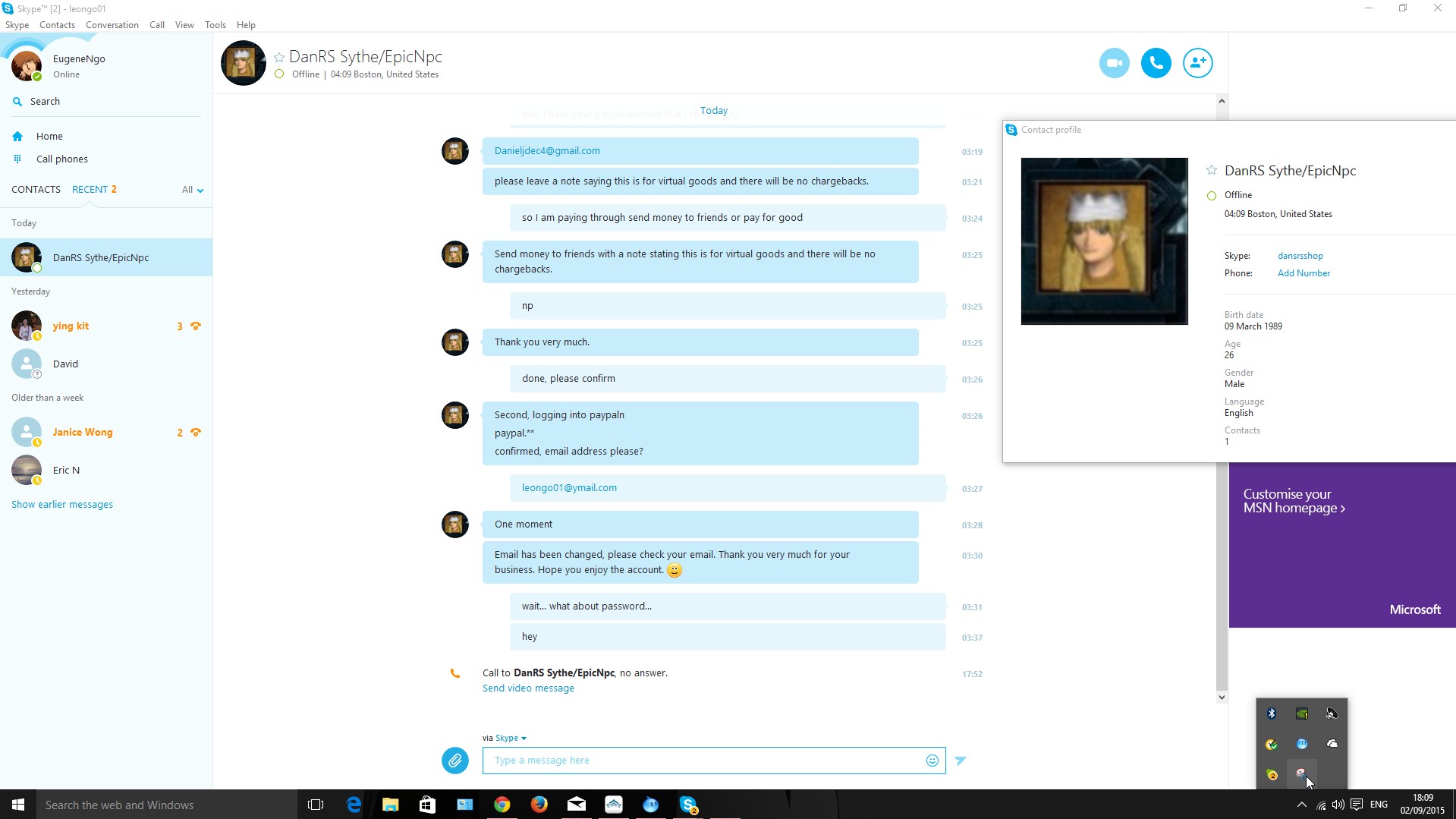Open the blue round face tray icon
The image size is (1456, 819).
[1302, 744]
